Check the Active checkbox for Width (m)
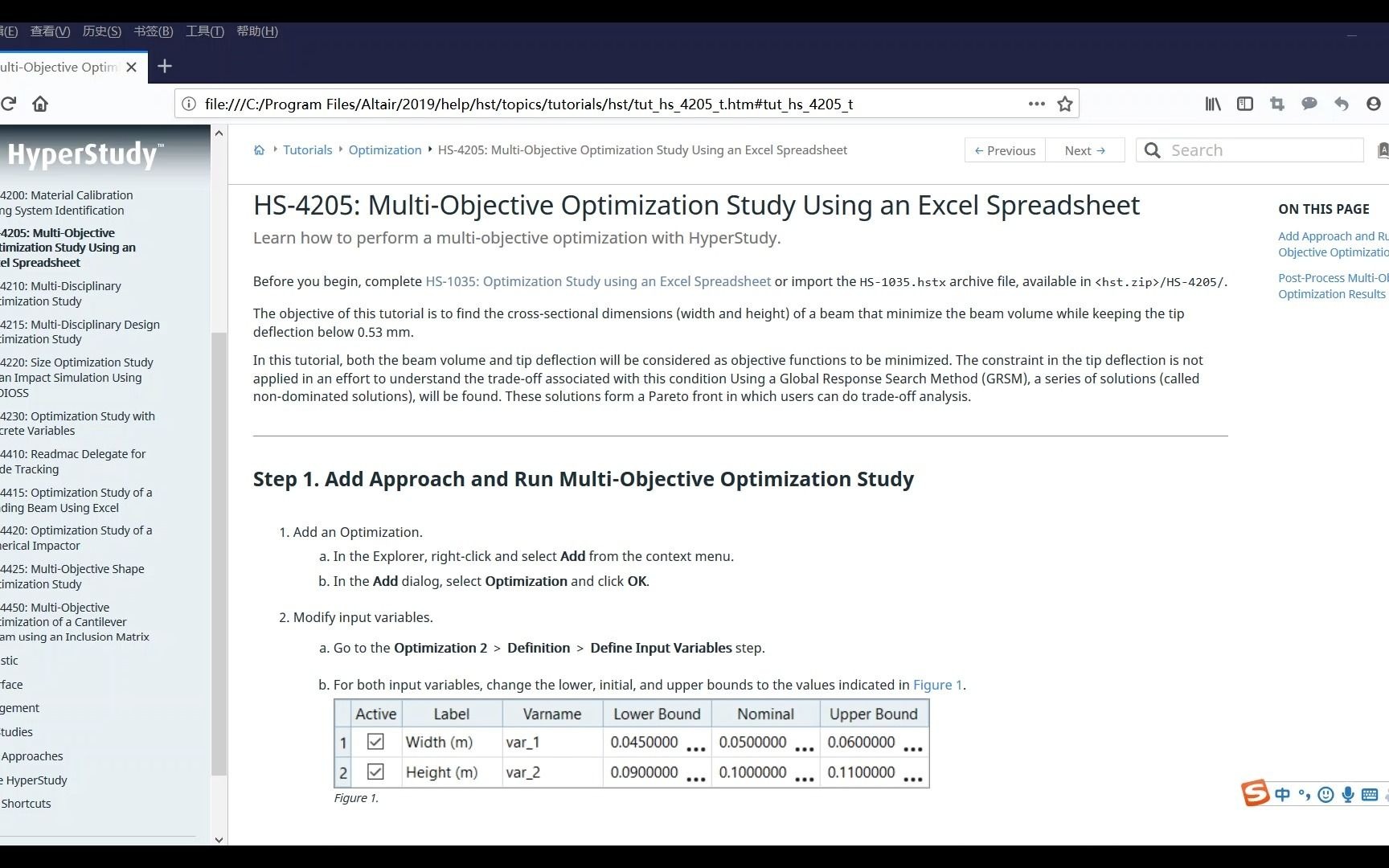This screenshot has width=1389, height=868. click(375, 742)
